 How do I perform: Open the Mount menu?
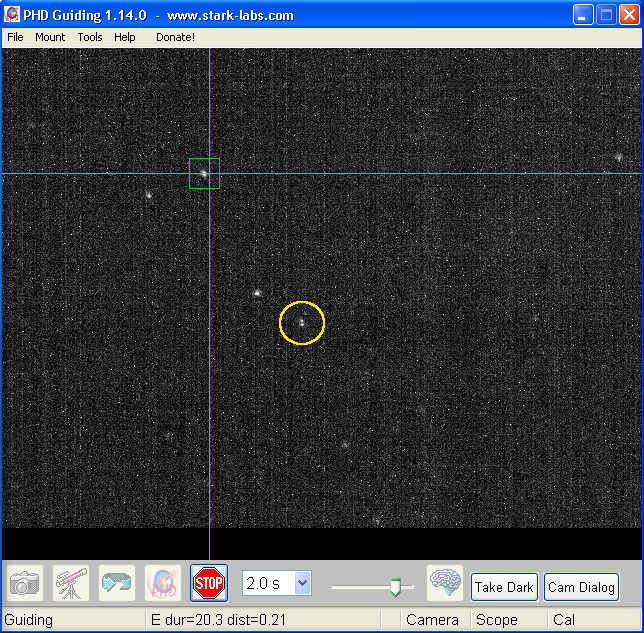tap(50, 37)
